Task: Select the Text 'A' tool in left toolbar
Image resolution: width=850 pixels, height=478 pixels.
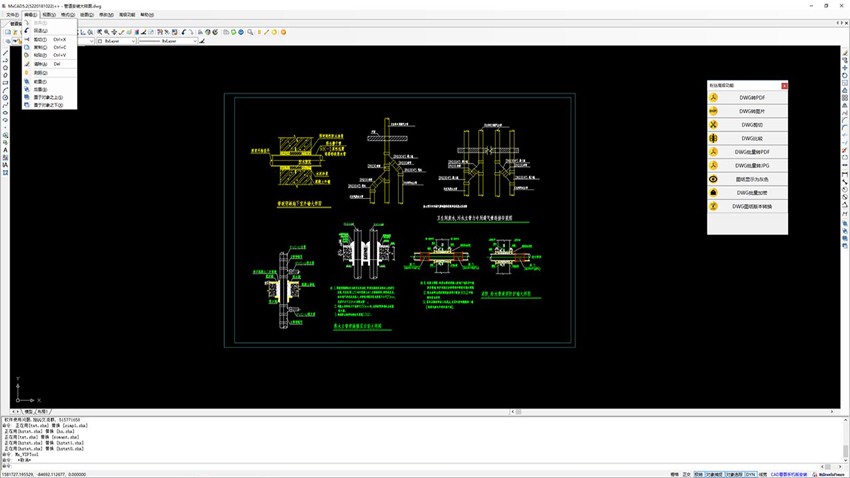Action: 5,150
